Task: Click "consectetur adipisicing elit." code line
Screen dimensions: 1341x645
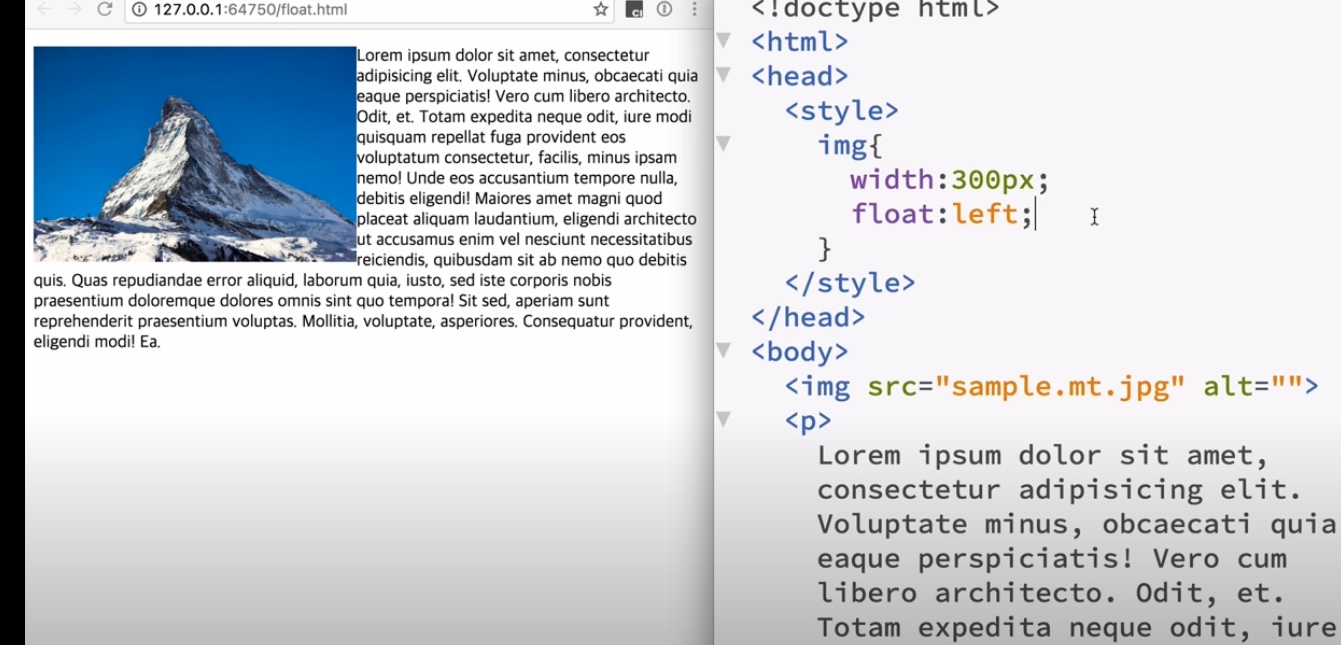Action: click(1060, 490)
